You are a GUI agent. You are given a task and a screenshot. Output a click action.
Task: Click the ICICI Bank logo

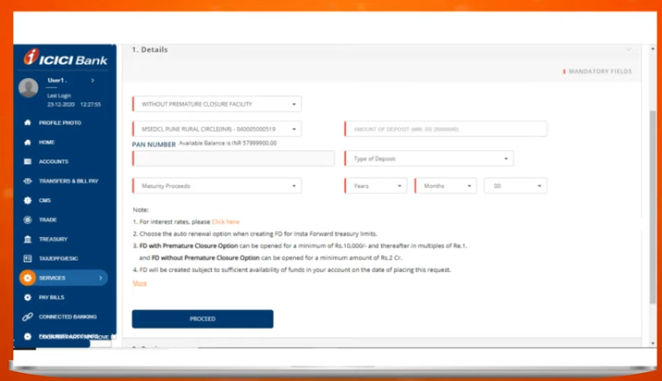[65, 57]
